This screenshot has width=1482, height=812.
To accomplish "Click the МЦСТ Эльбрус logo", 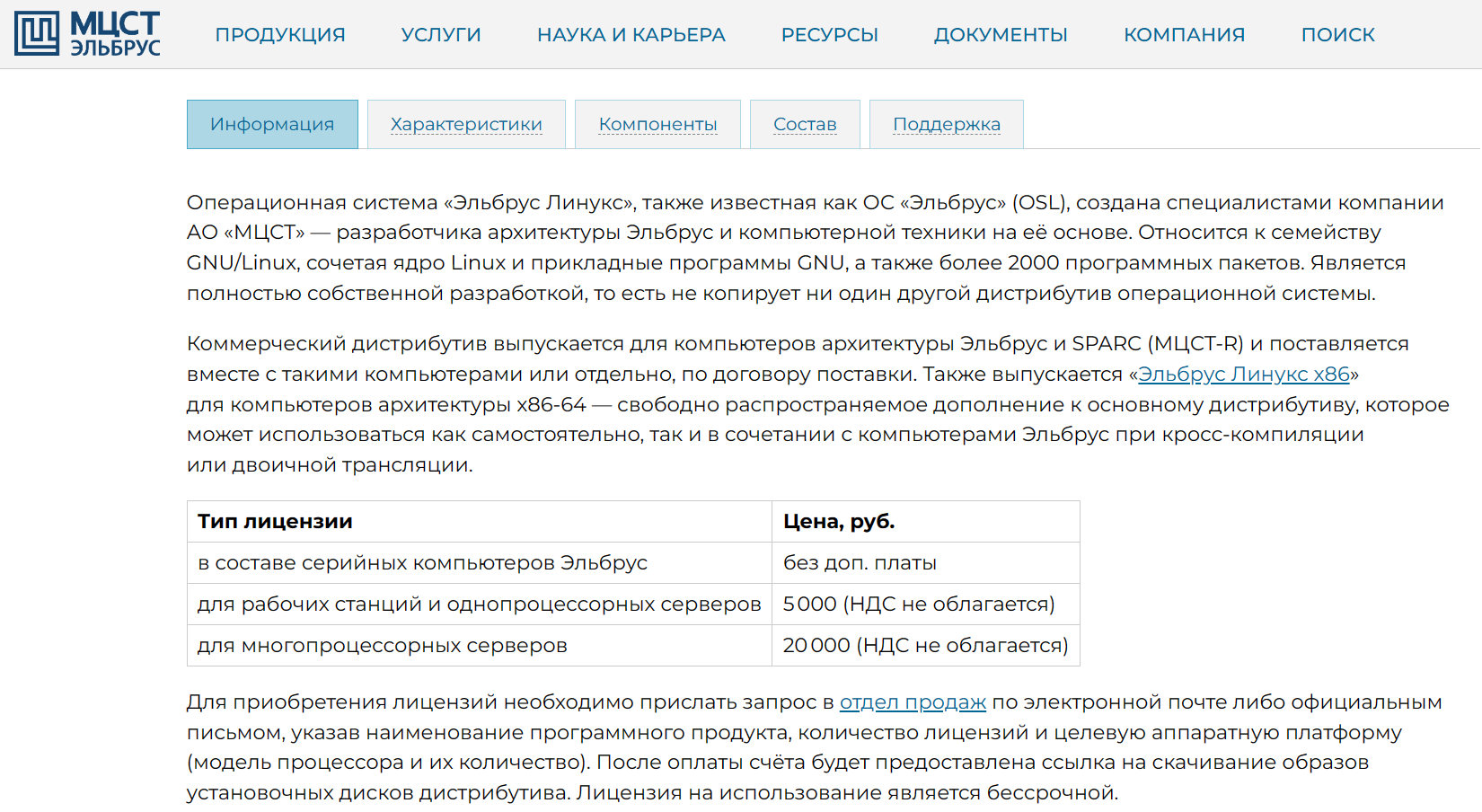I will (x=87, y=34).
